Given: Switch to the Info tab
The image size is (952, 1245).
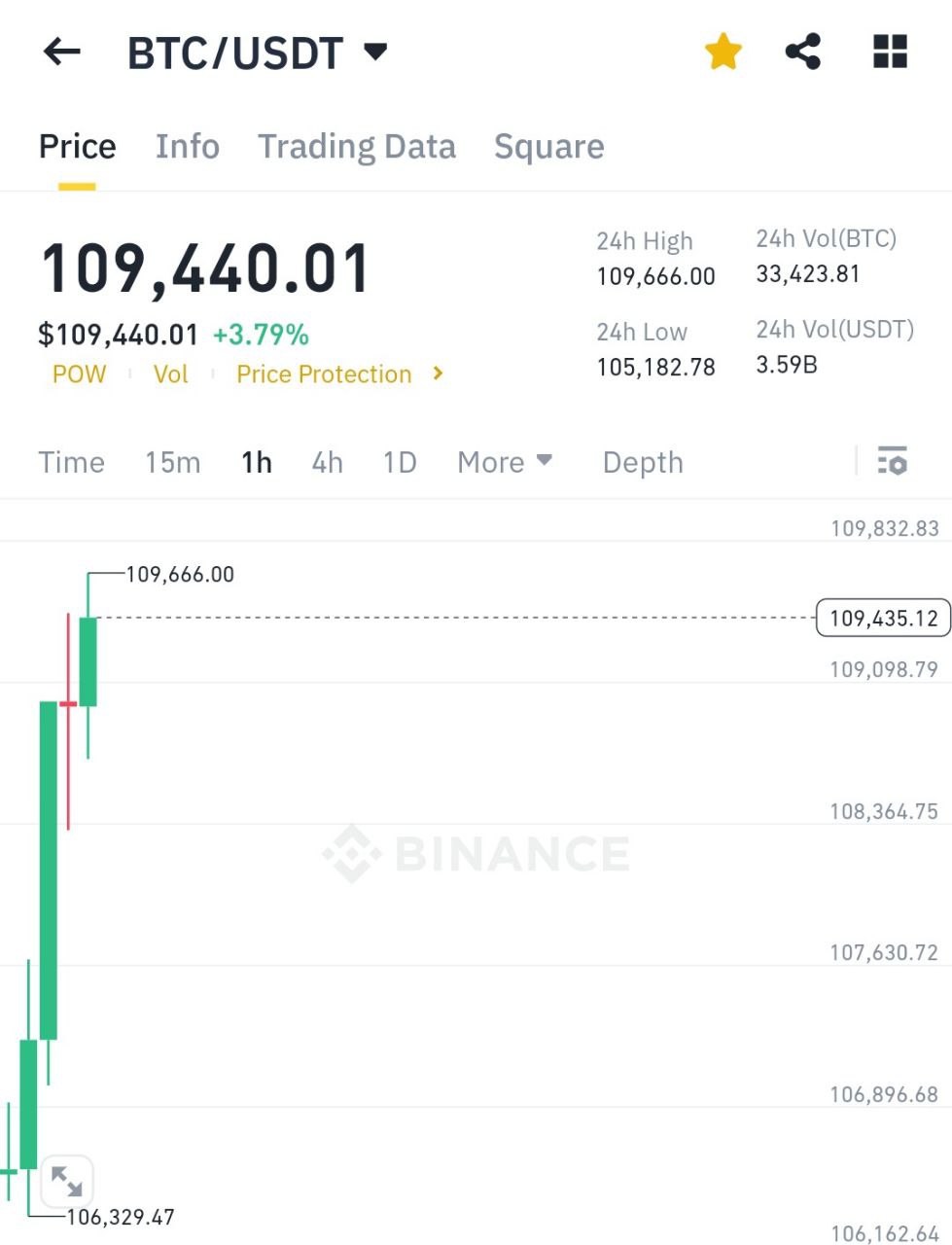Looking at the screenshot, I should (188, 147).
